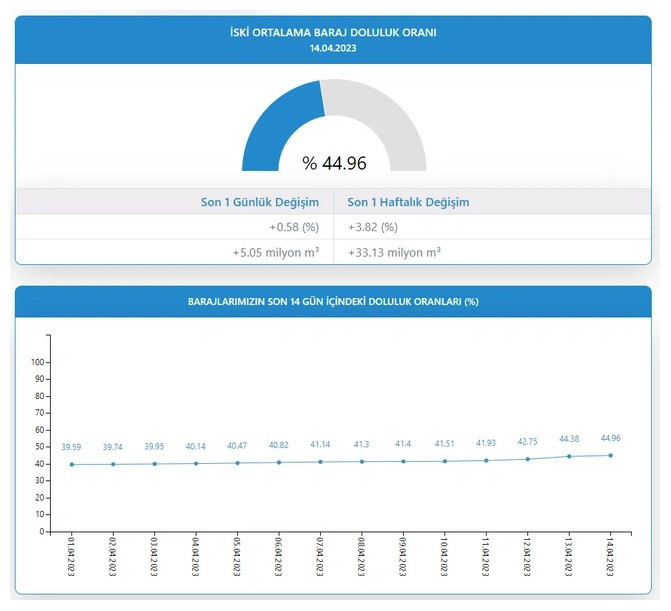Click the 14.04.2023 date under the title
This screenshot has width=671, height=611.
[334, 48]
